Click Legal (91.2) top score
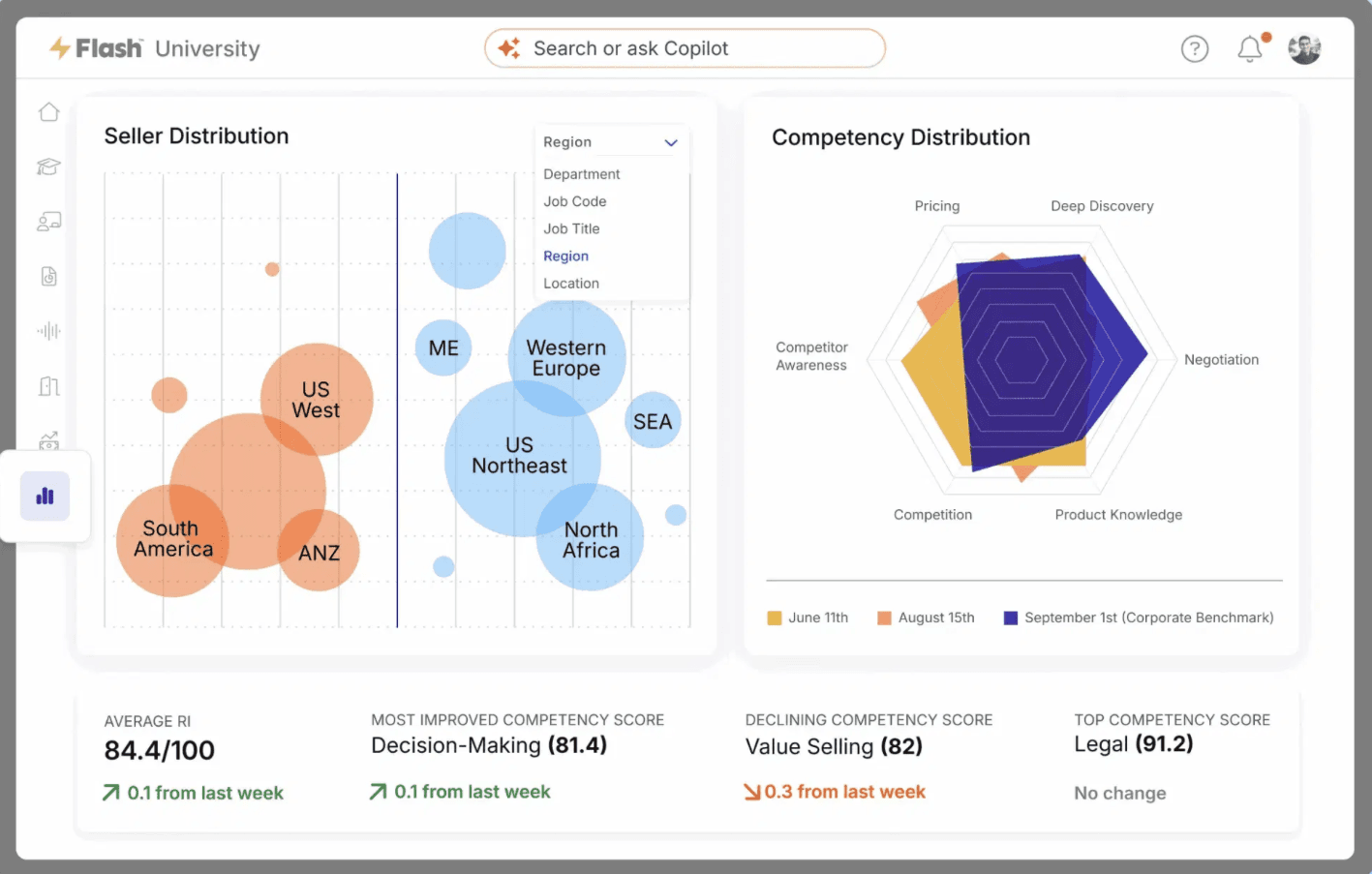The height and width of the screenshot is (874, 1372). click(1134, 743)
